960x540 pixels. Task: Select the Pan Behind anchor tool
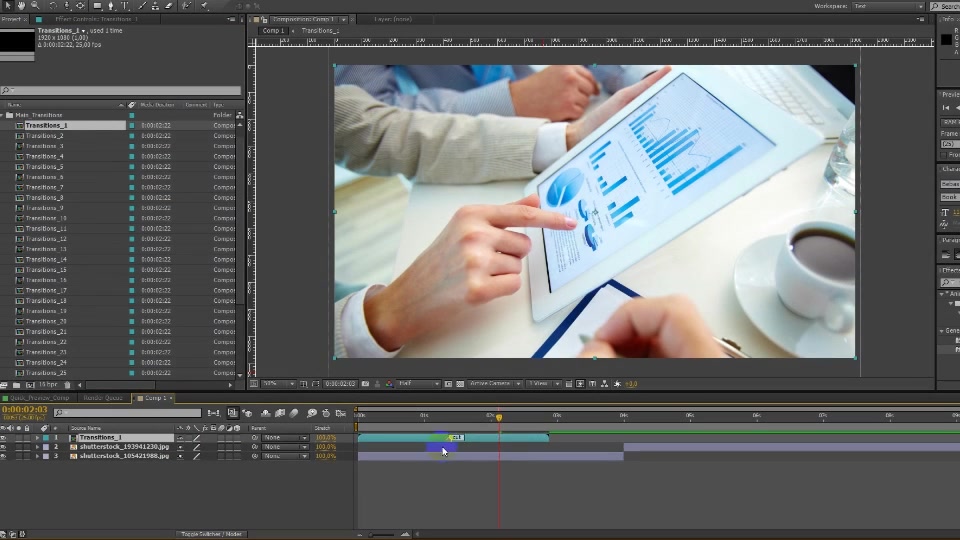[x=80, y=6]
